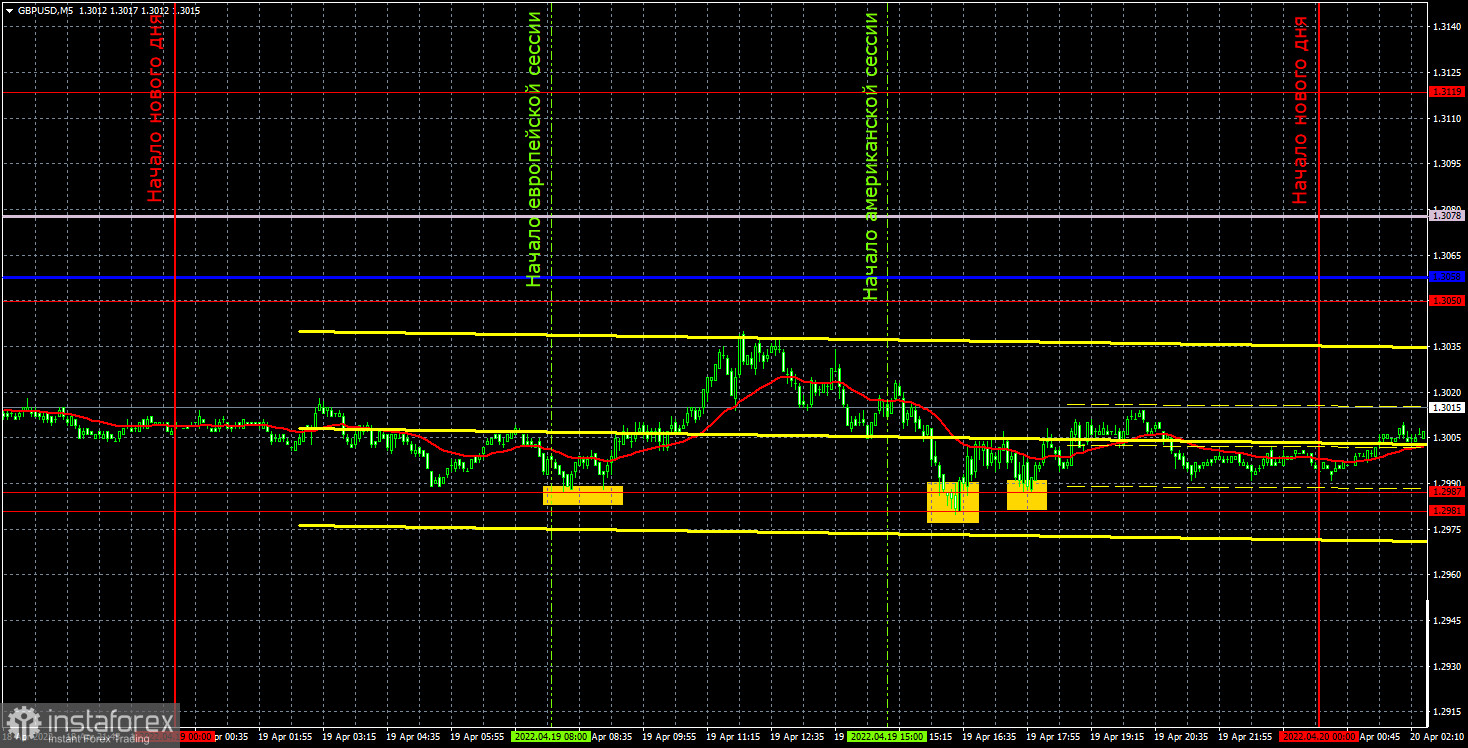Select the yellow signal rectangle near 08:35
The width and height of the screenshot is (1468, 748).
pos(583,495)
